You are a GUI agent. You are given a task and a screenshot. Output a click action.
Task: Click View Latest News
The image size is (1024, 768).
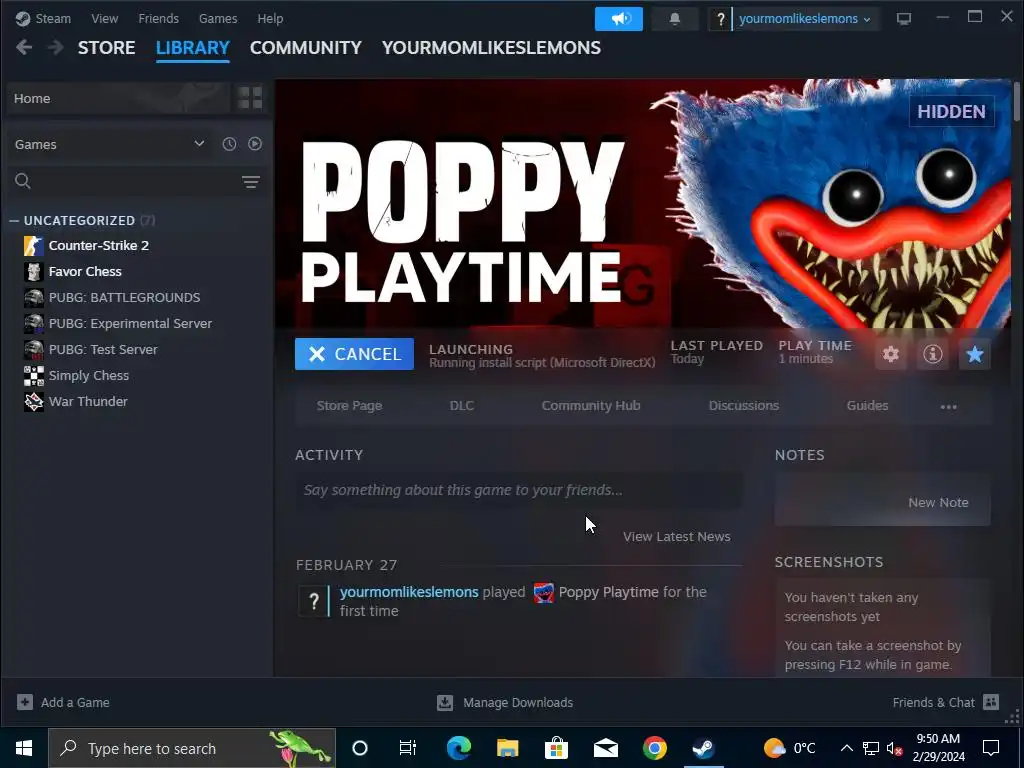tap(677, 537)
